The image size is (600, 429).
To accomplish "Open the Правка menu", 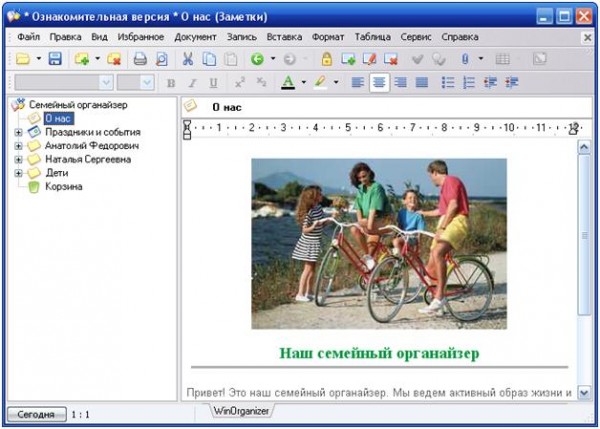I will coord(65,37).
